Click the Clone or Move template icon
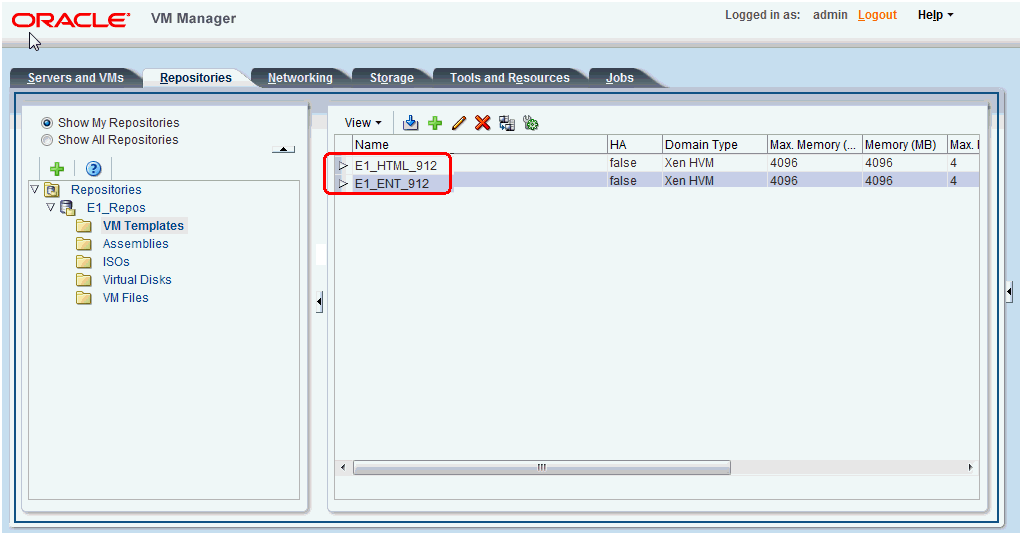This screenshot has width=1022, height=533. pos(506,122)
